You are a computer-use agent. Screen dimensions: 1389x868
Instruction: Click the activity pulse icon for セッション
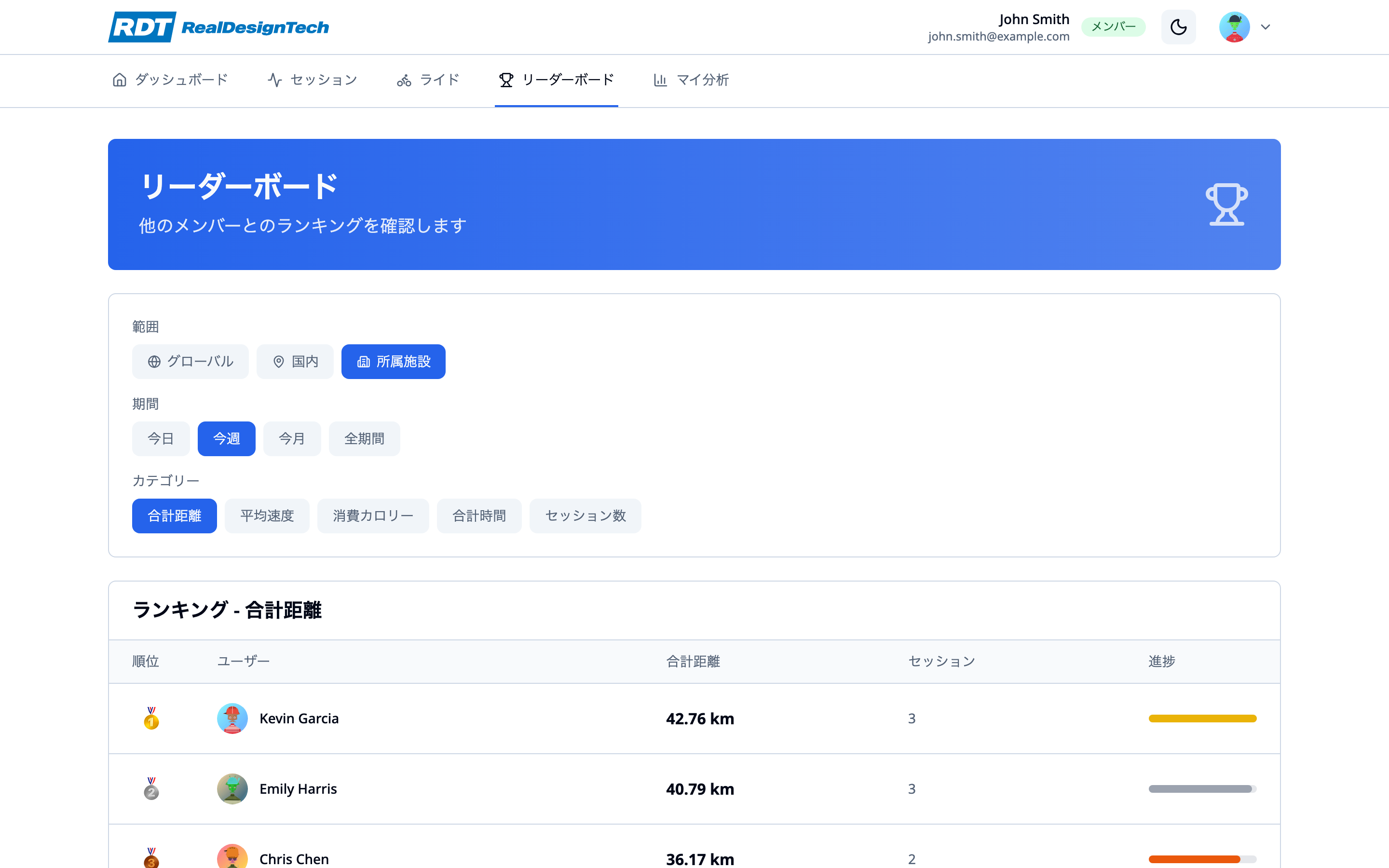275,80
